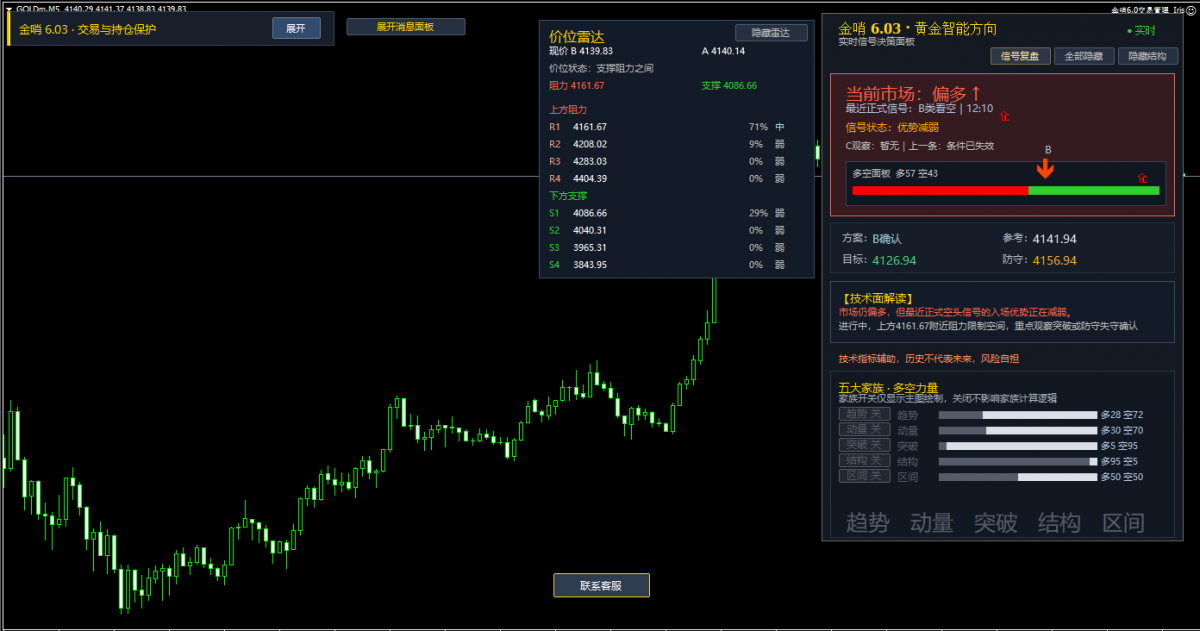Click the 金哨6.0交易管理 label at top right

(x=1140, y=10)
